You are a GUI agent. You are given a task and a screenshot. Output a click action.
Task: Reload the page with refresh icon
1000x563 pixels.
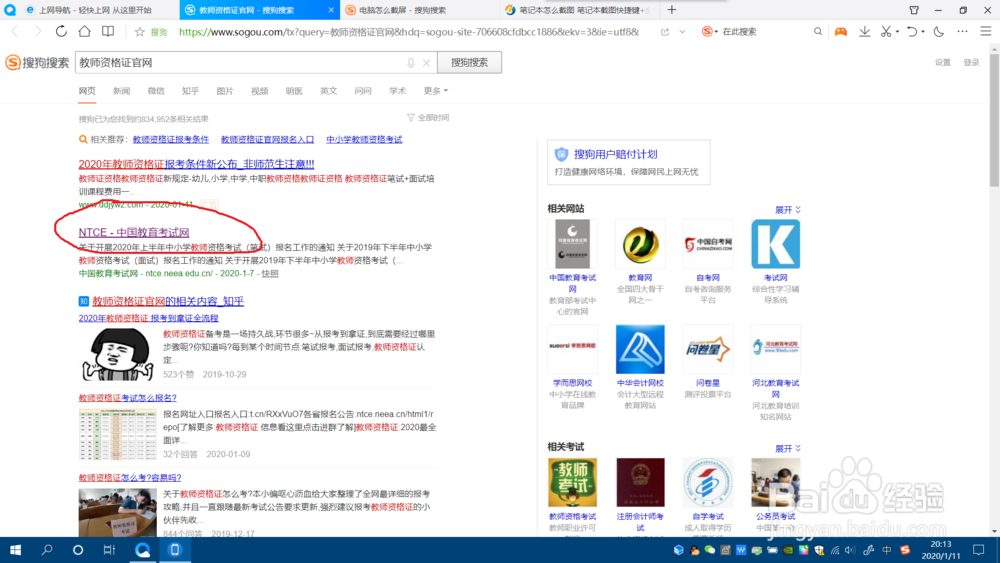click(61, 31)
